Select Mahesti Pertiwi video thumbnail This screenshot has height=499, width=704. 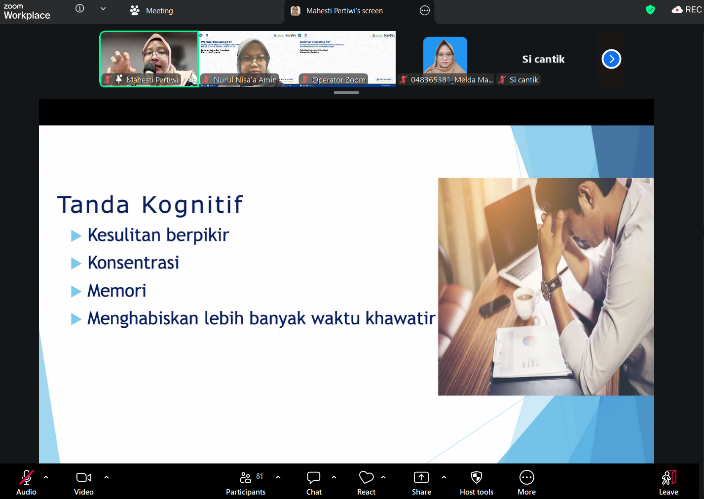(x=149, y=58)
